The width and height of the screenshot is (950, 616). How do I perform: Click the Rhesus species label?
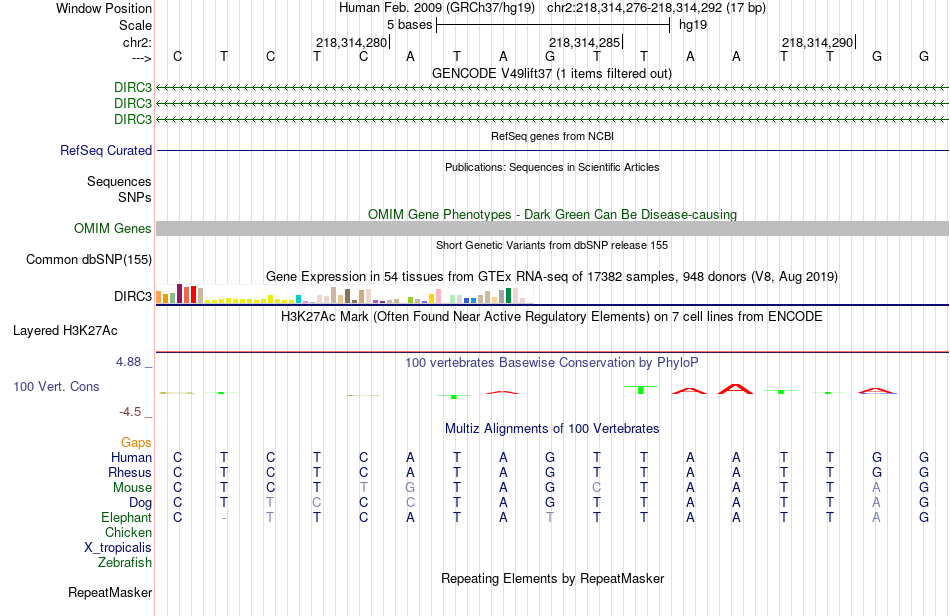tap(130, 472)
